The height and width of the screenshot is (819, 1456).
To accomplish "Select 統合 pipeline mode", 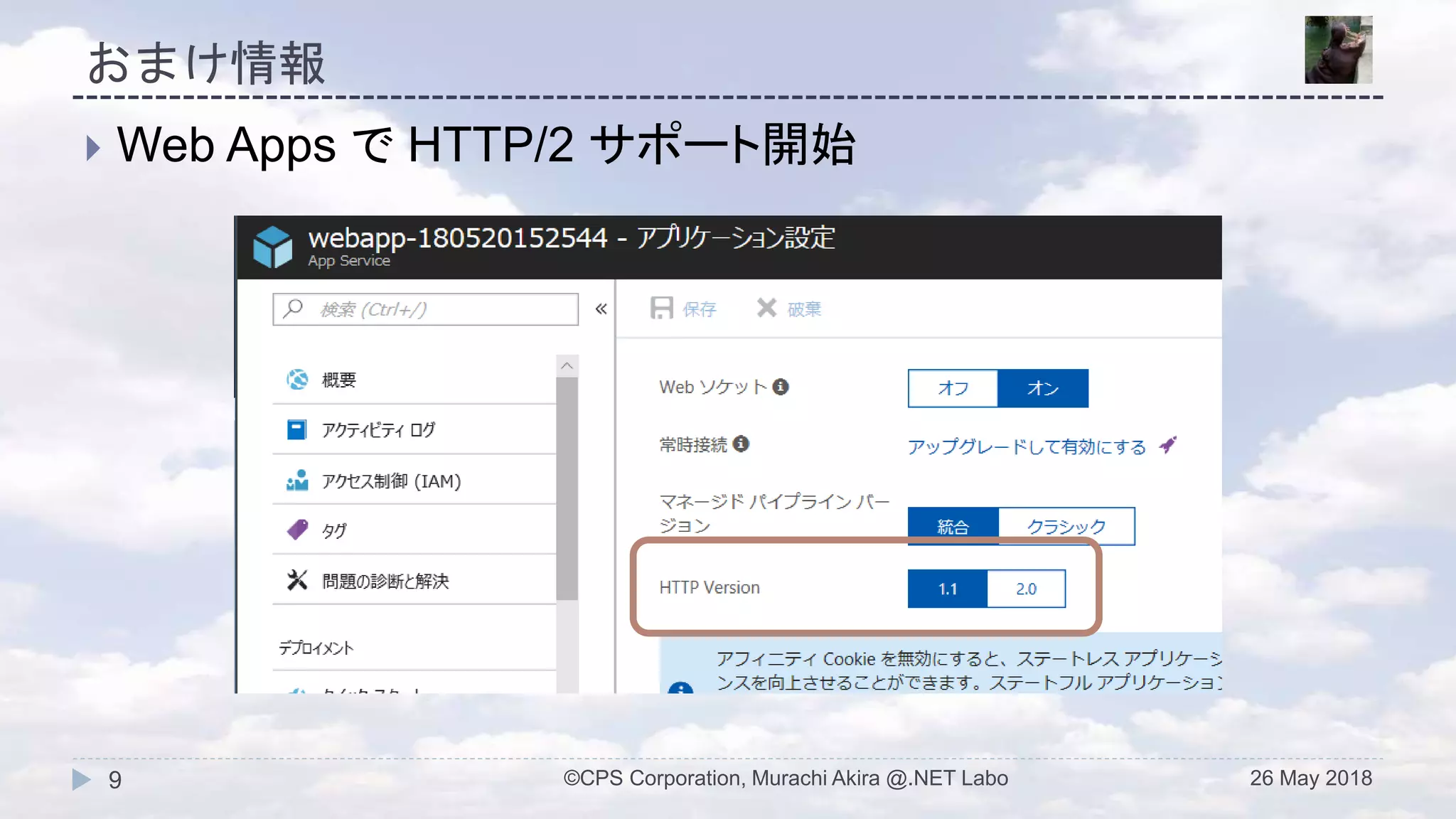I will [x=953, y=526].
